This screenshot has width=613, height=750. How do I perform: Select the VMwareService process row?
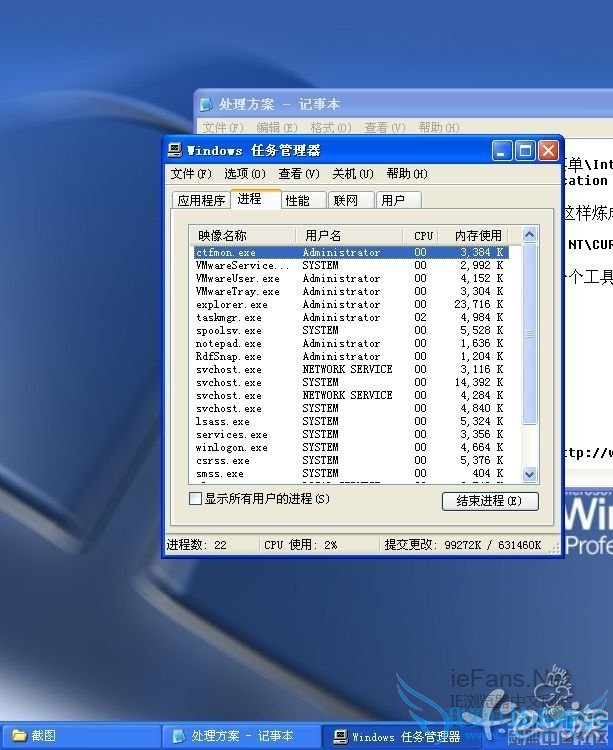[x=351, y=265]
